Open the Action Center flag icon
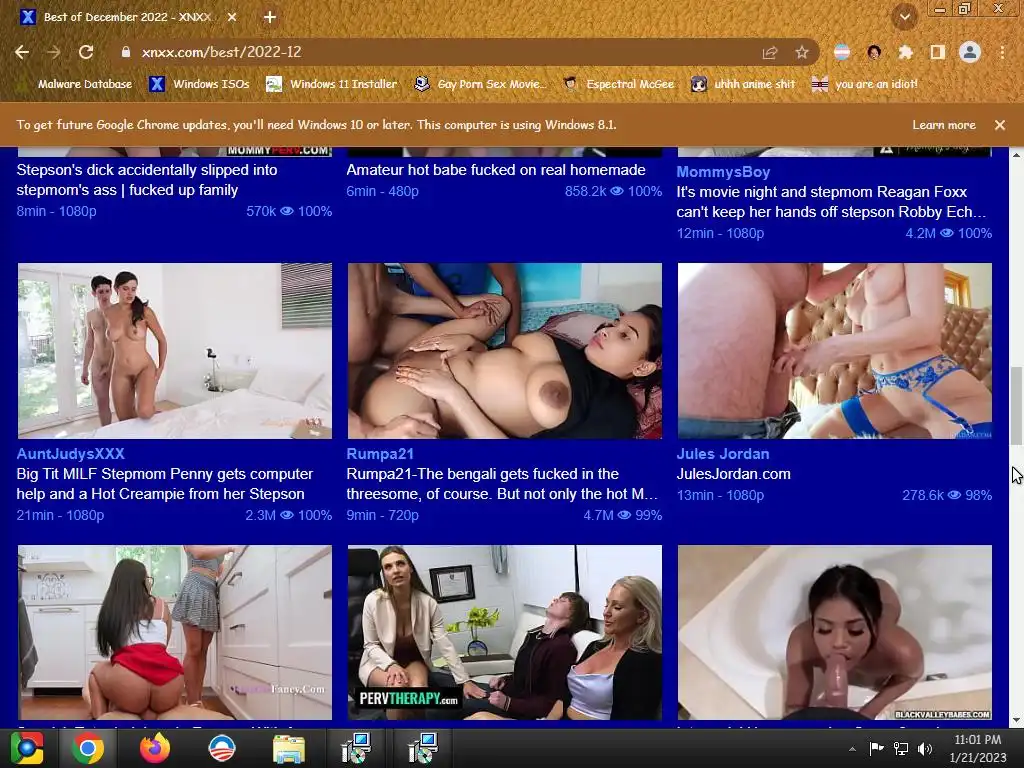 [x=876, y=748]
